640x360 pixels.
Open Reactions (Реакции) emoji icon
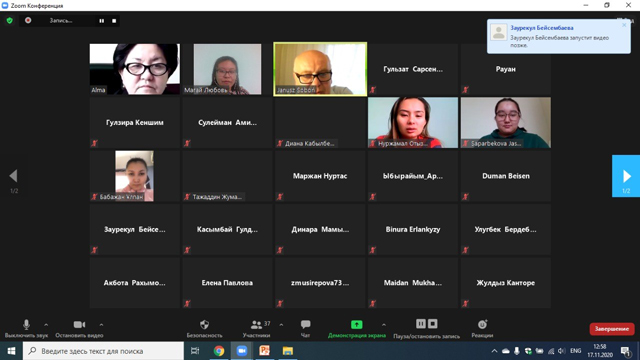482,324
